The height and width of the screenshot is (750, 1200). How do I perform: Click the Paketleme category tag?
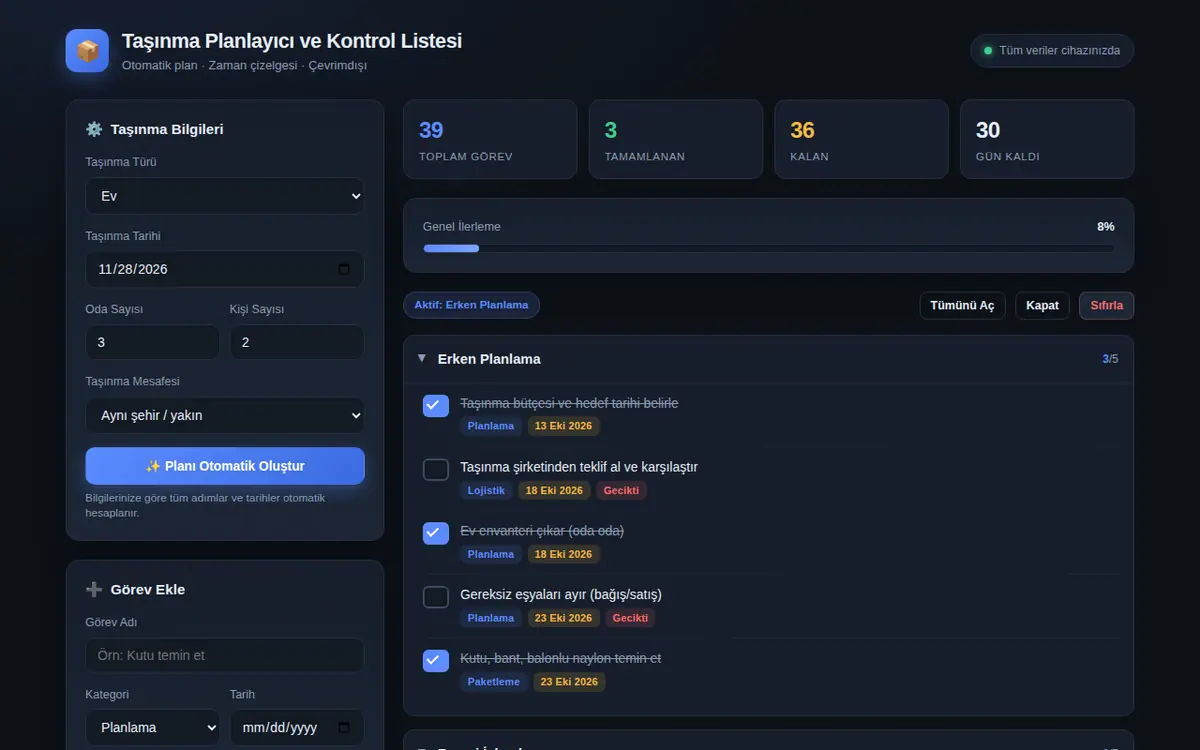point(494,682)
